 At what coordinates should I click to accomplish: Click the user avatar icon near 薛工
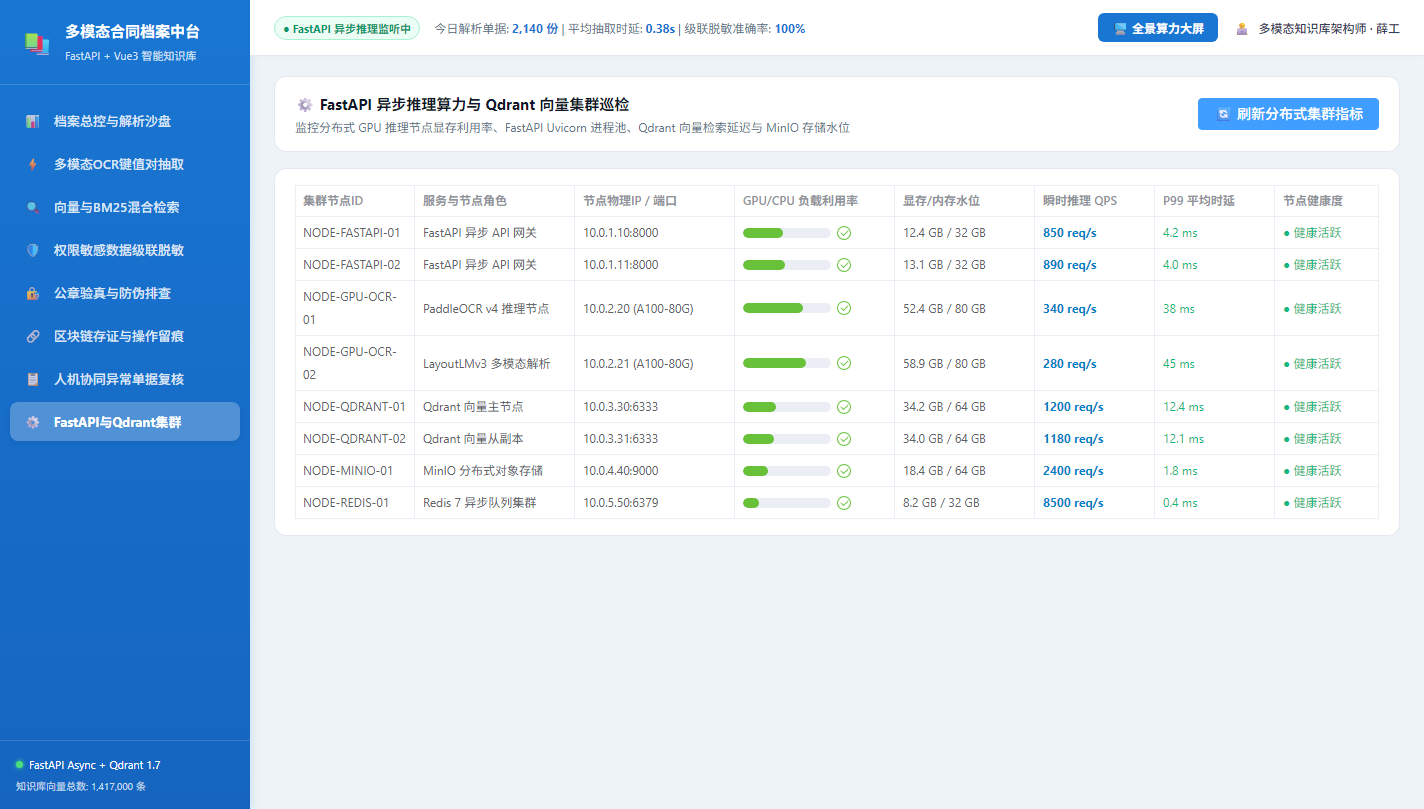click(x=1242, y=29)
